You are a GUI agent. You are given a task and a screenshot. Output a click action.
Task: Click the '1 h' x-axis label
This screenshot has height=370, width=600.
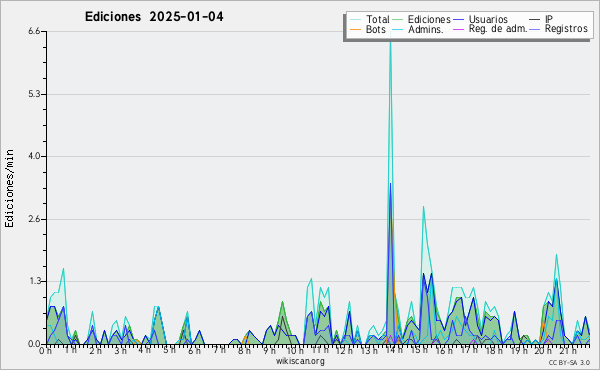pos(70,350)
